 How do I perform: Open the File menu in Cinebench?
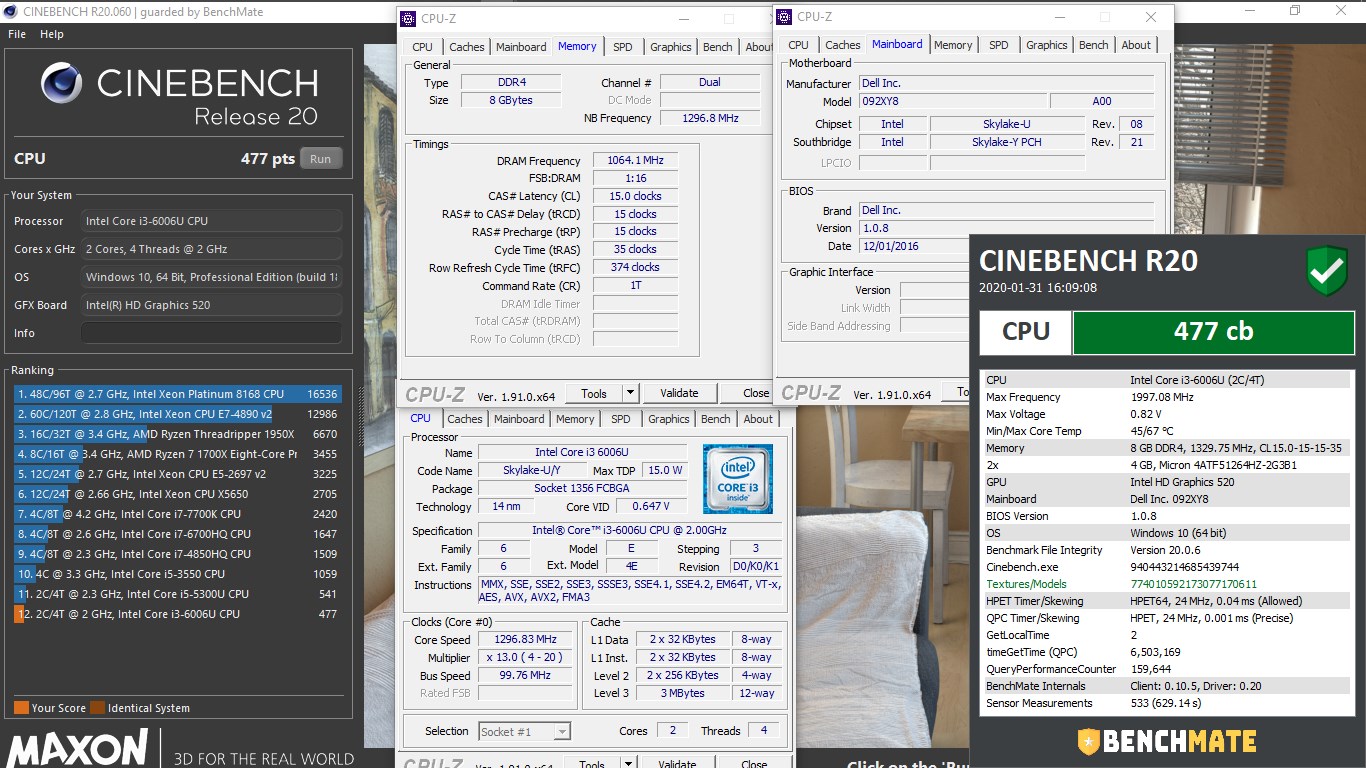[17, 34]
